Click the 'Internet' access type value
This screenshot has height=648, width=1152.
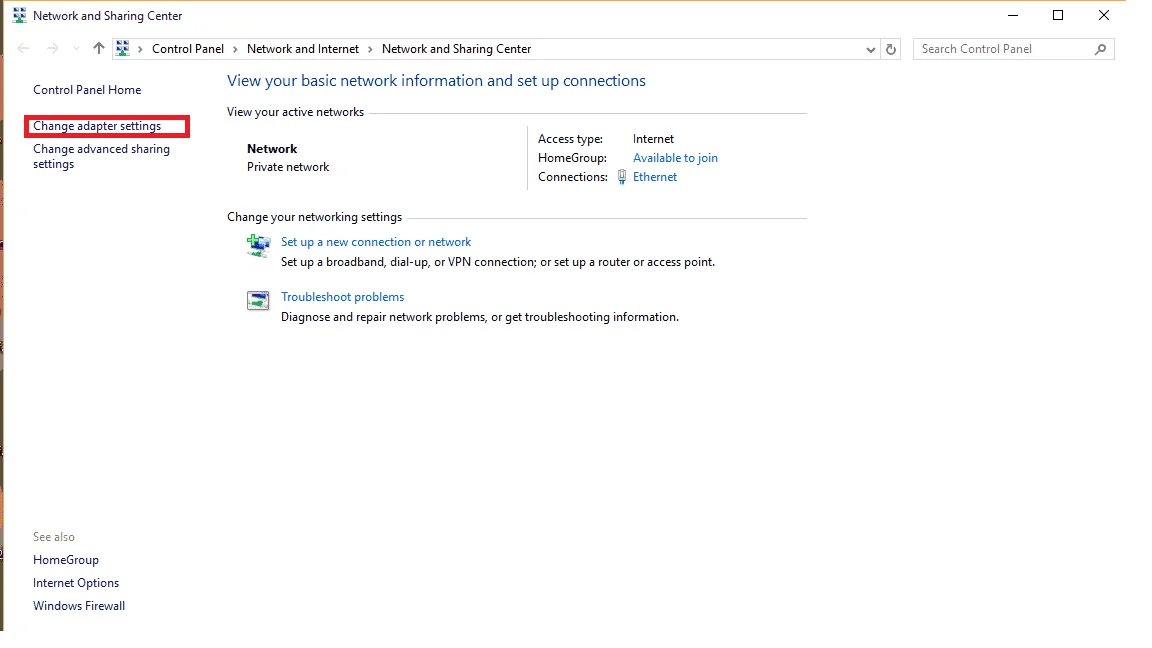(653, 139)
